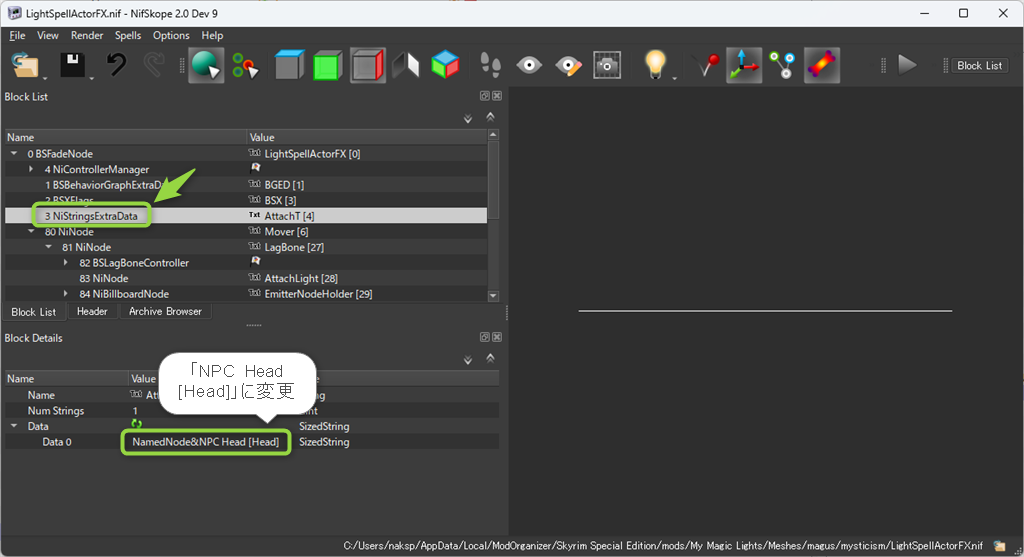Collapse the Data row in Block Details
The height and width of the screenshot is (557, 1024).
[x=14, y=426]
